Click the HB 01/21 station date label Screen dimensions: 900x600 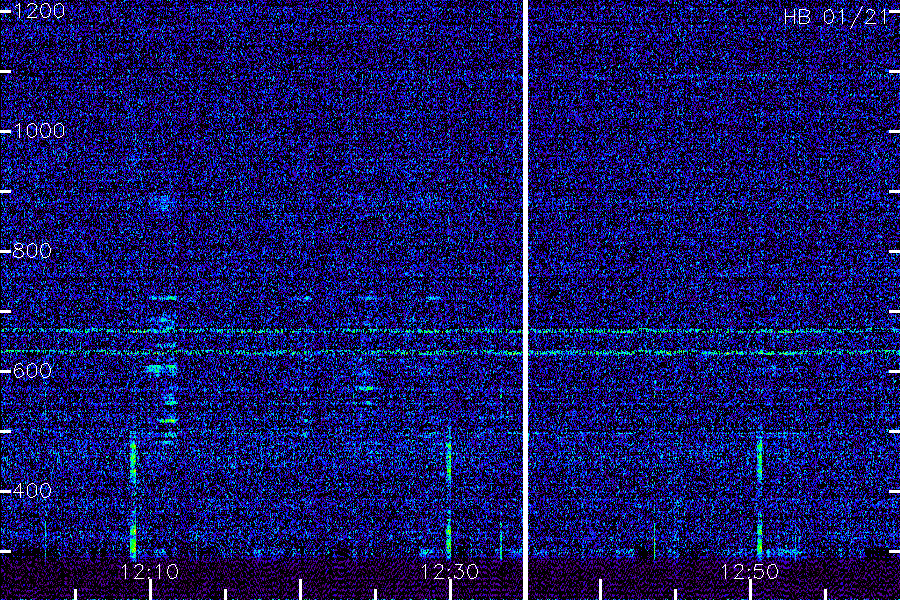(836, 17)
